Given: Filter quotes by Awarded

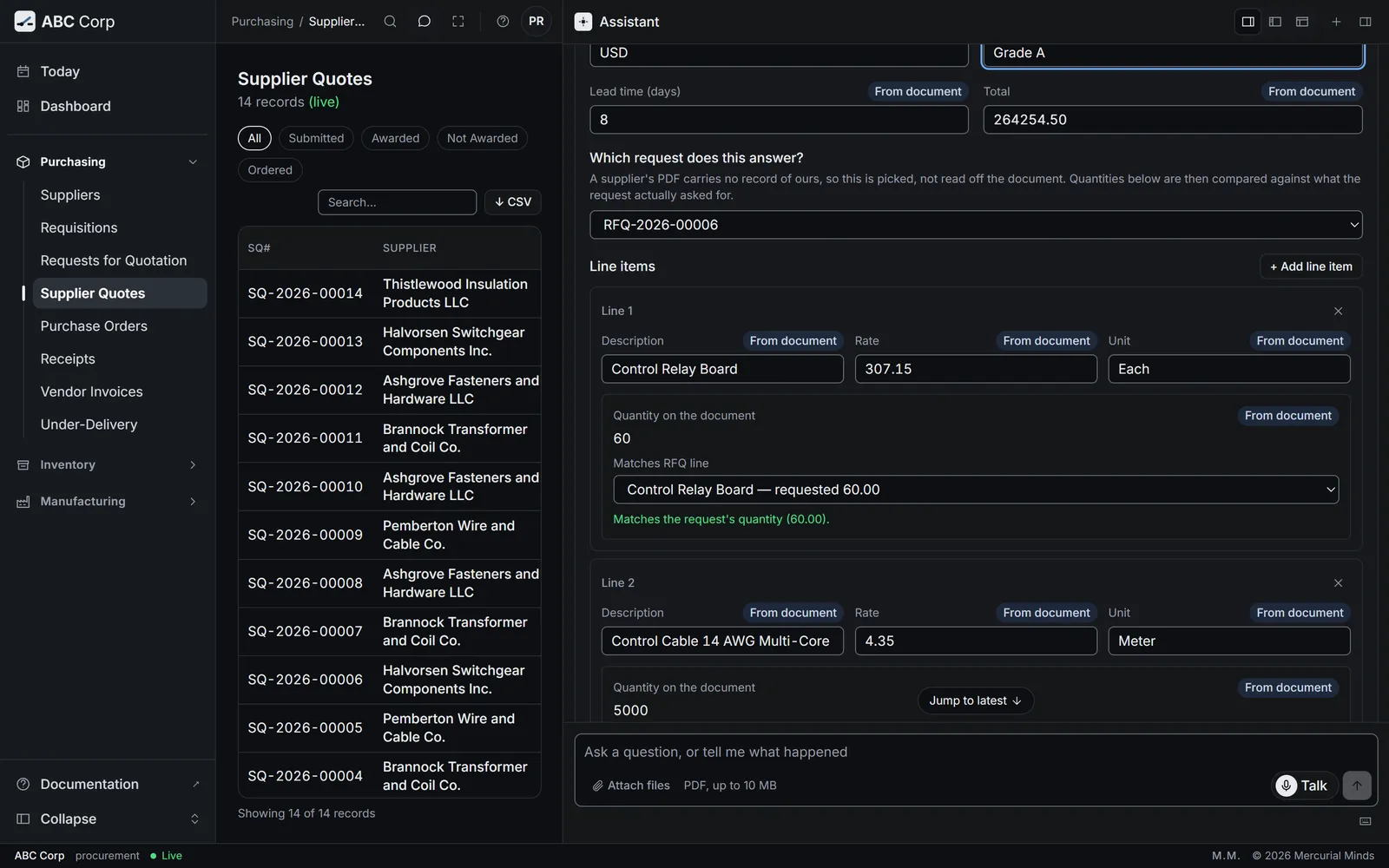Looking at the screenshot, I should pos(395,138).
